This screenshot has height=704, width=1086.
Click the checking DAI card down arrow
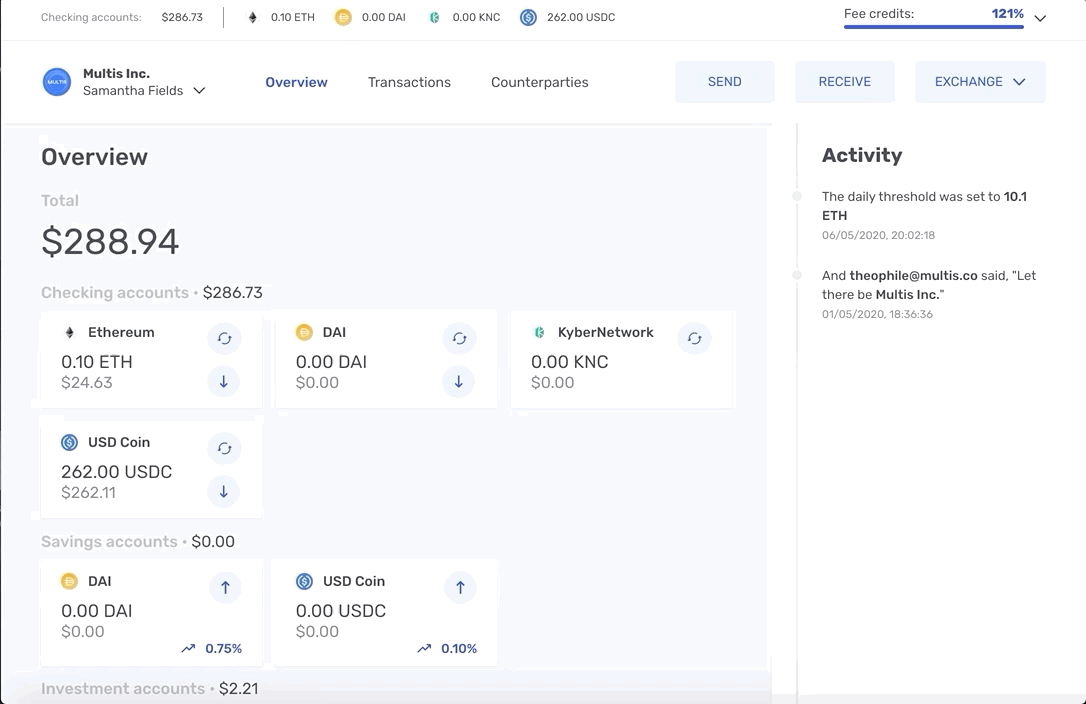tap(459, 382)
